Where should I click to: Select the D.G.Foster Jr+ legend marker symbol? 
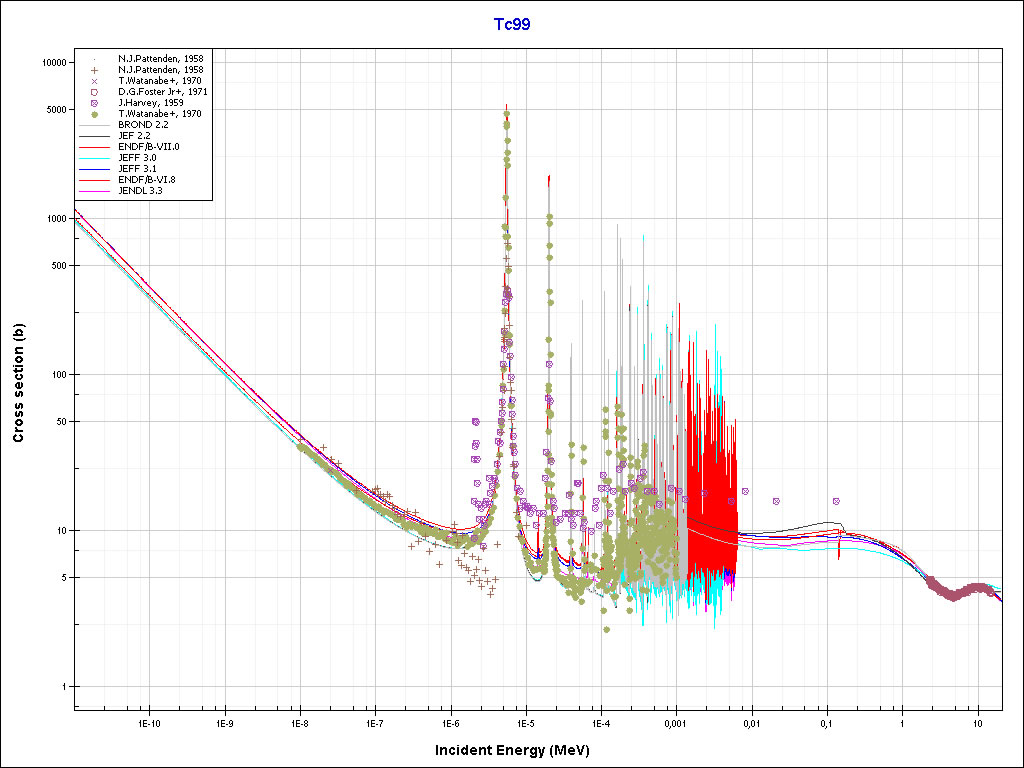coord(94,92)
